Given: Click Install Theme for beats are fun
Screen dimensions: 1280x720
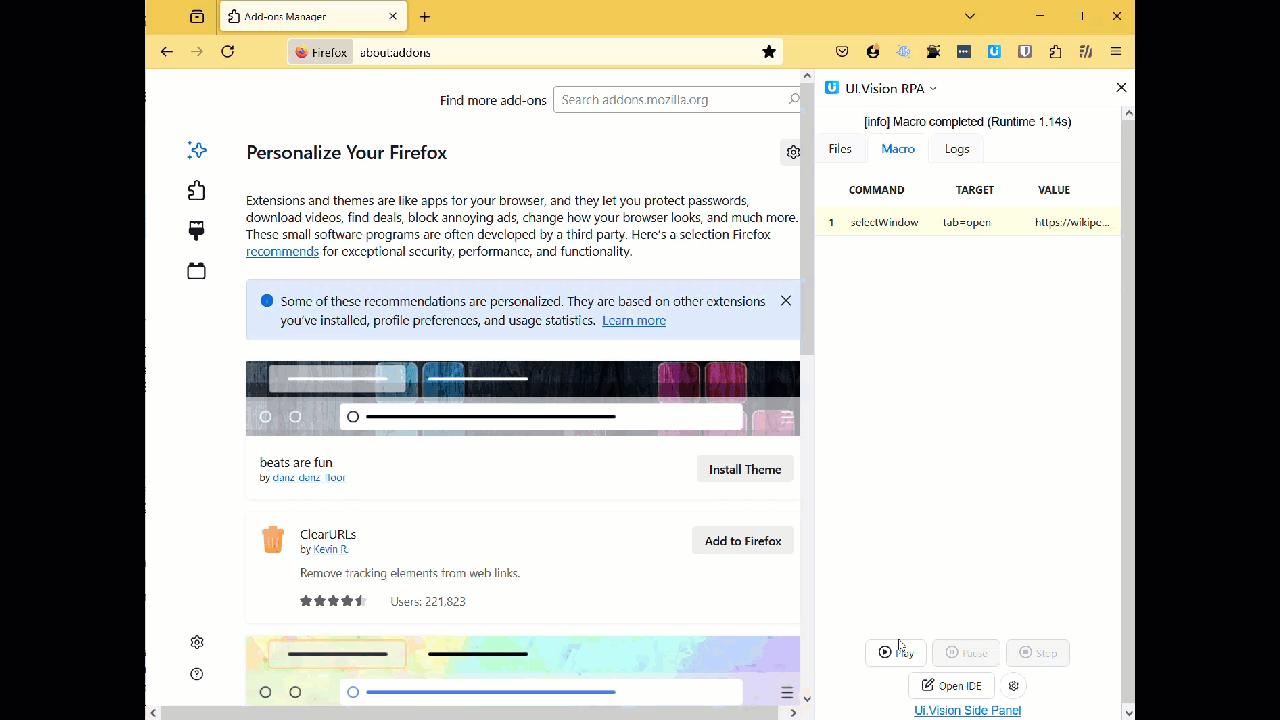Looking at the screenshot, I should pos(745,469).
